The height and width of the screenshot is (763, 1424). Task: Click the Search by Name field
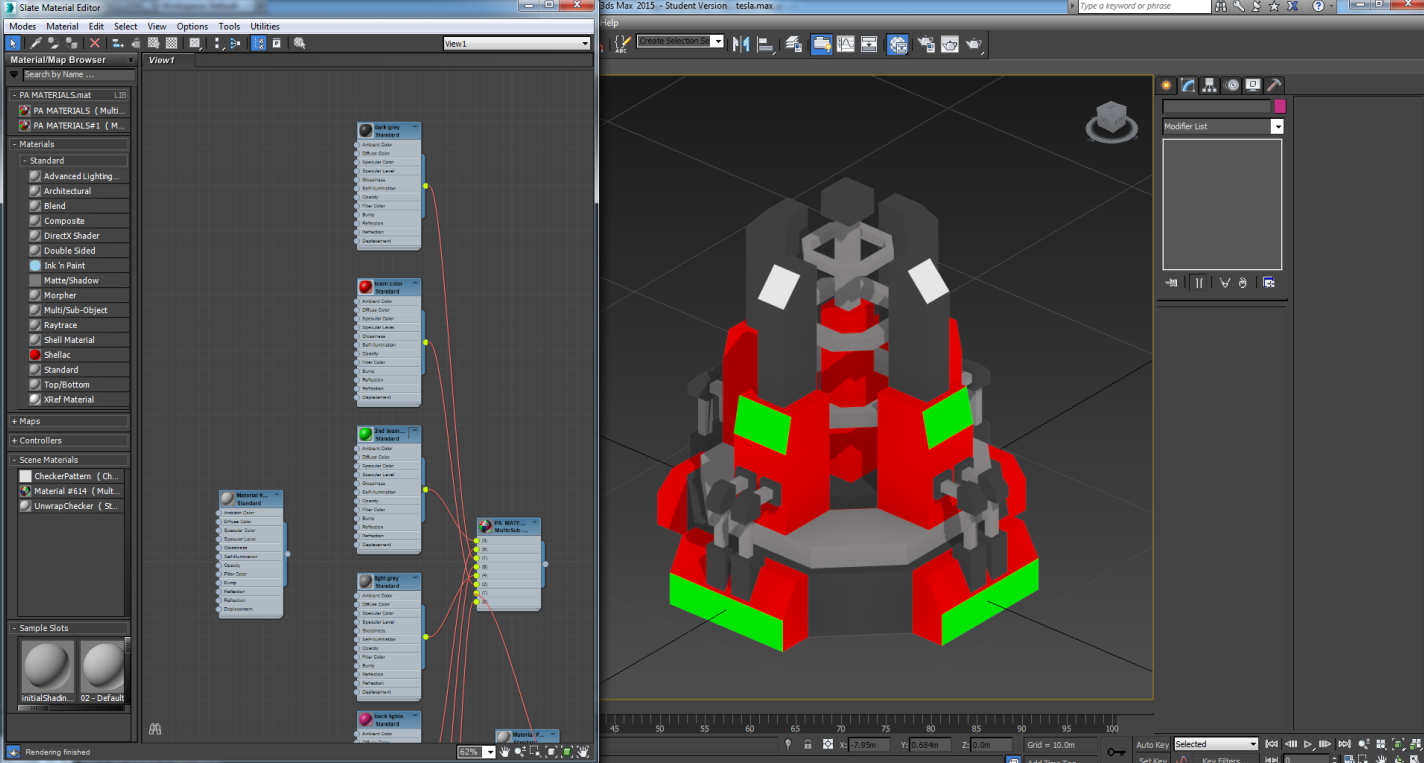(x=78, y=75)
